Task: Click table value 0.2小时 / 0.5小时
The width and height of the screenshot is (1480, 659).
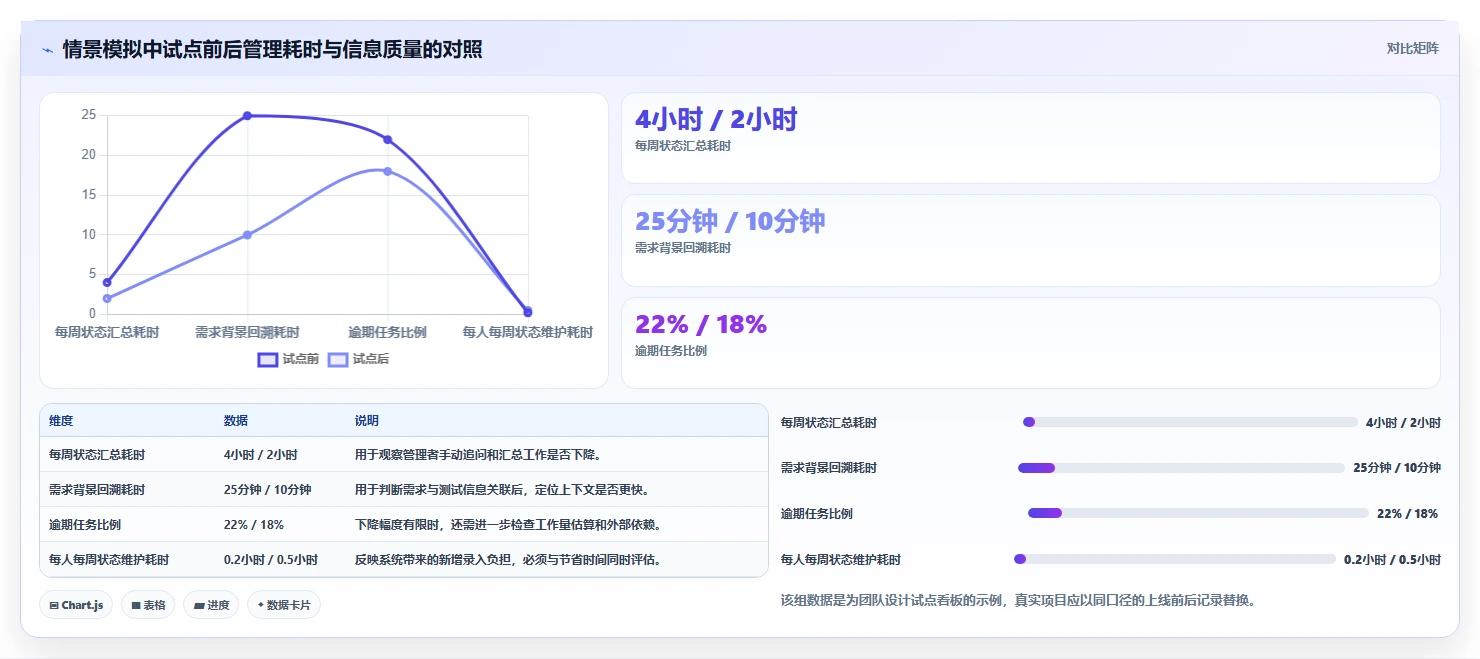Action: pos(271,560)
